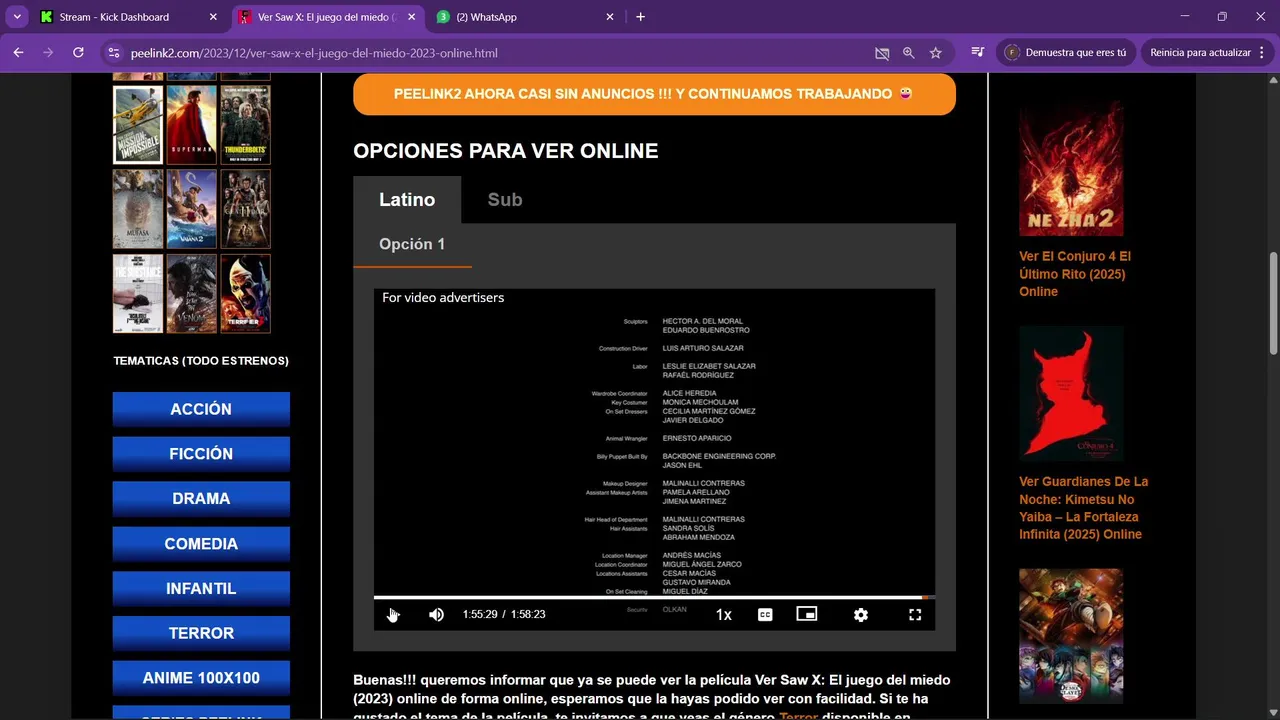The height and width of the screenshot is (720, 1280).
Task: Click the Demon Slayer poster thumbnail
Action: coord(1071,636)
